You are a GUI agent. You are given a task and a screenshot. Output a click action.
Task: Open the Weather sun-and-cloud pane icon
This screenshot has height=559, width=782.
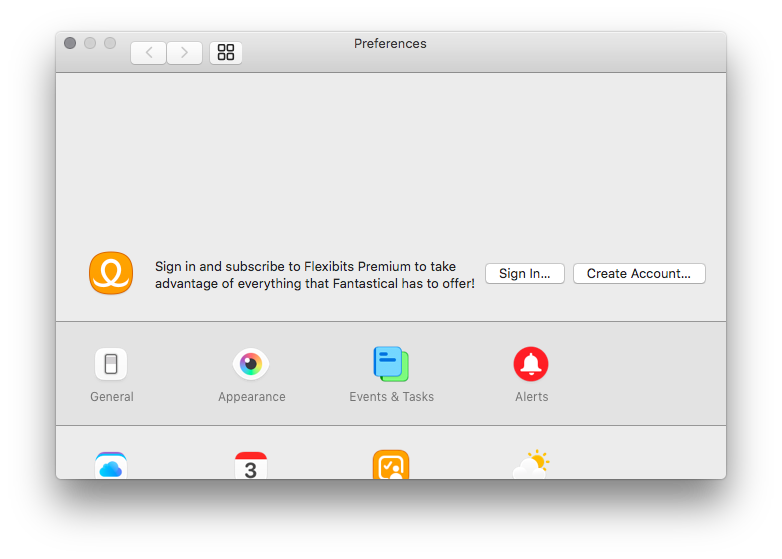[x=531, y=464]
